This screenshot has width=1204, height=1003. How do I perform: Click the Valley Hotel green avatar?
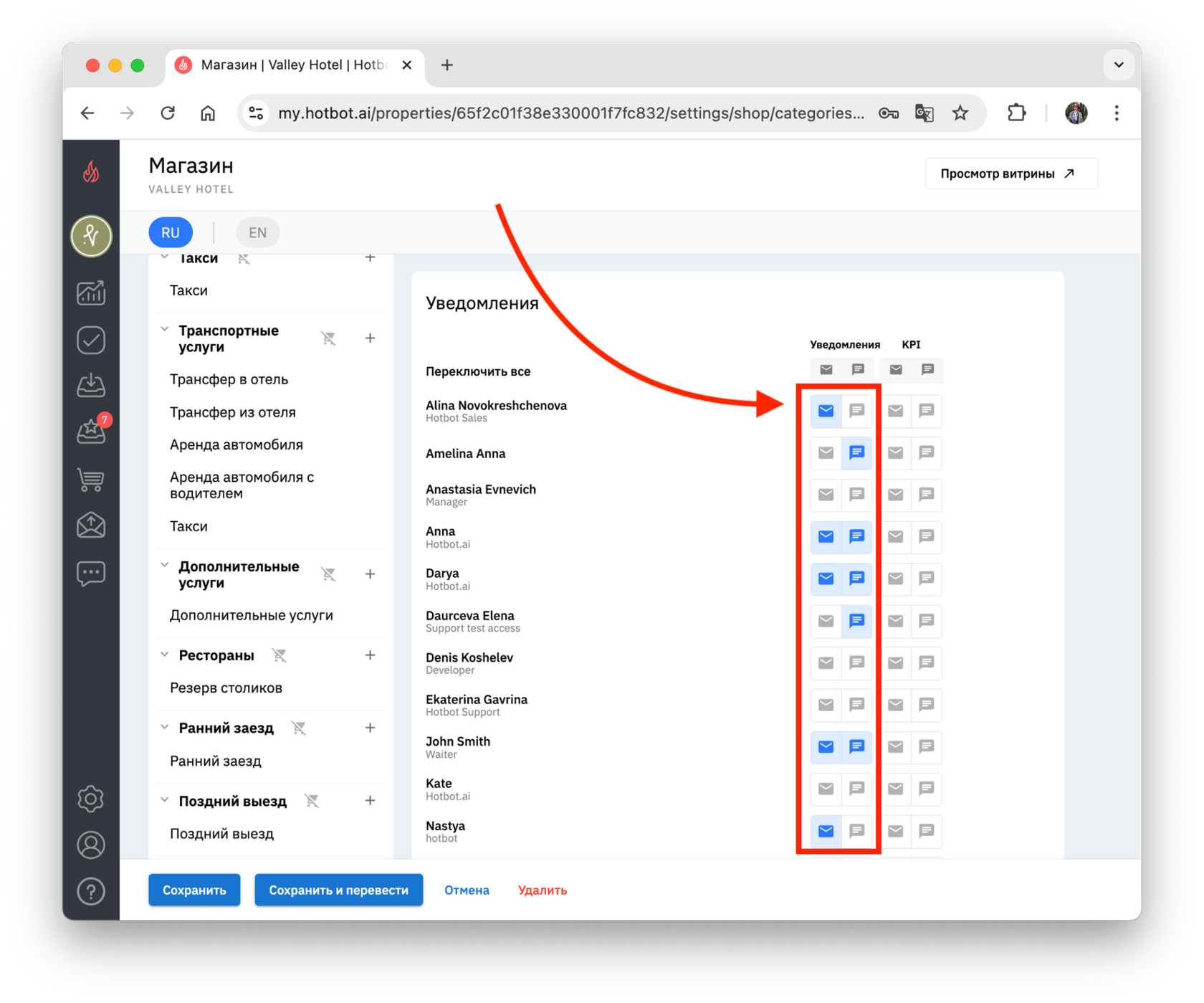(91, 235)
